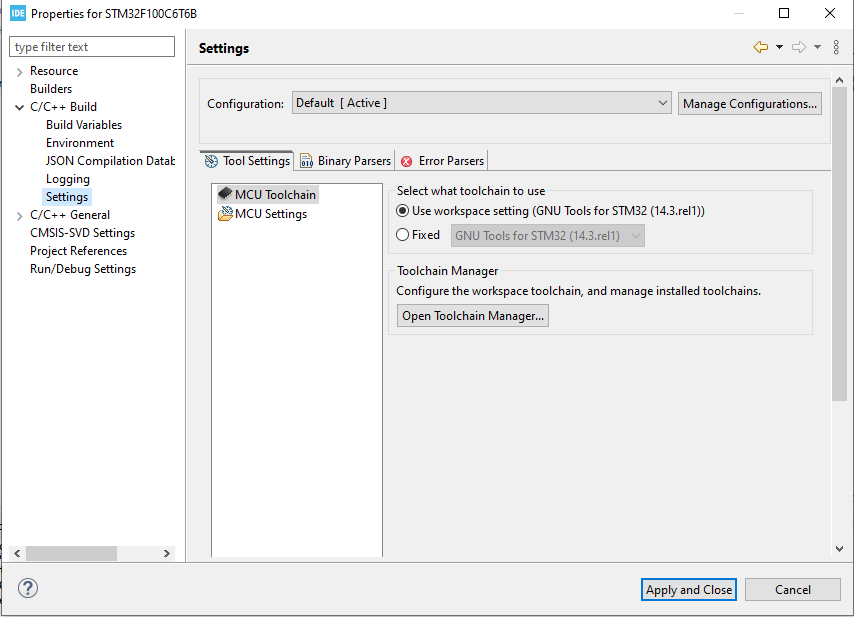Select Environment tree item
854x617 pixels.
(x=80, y=143)
